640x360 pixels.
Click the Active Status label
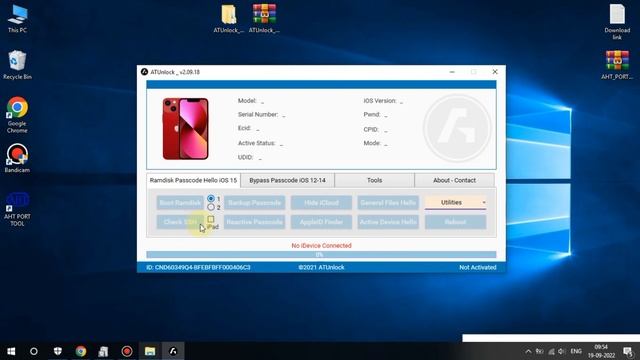click(x=256, y=143)
